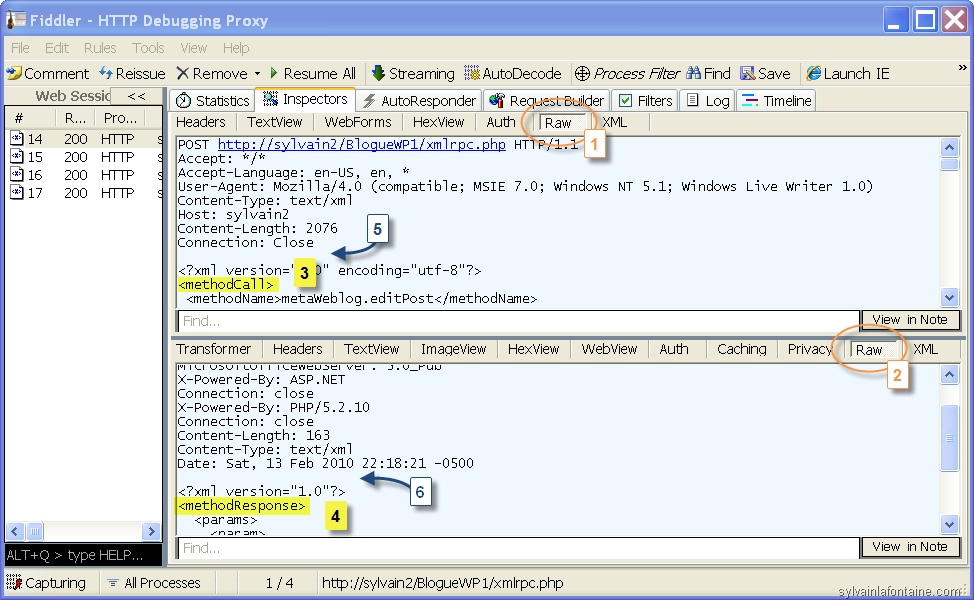Toggle Capturing in status bar

(x=47, y=583)
